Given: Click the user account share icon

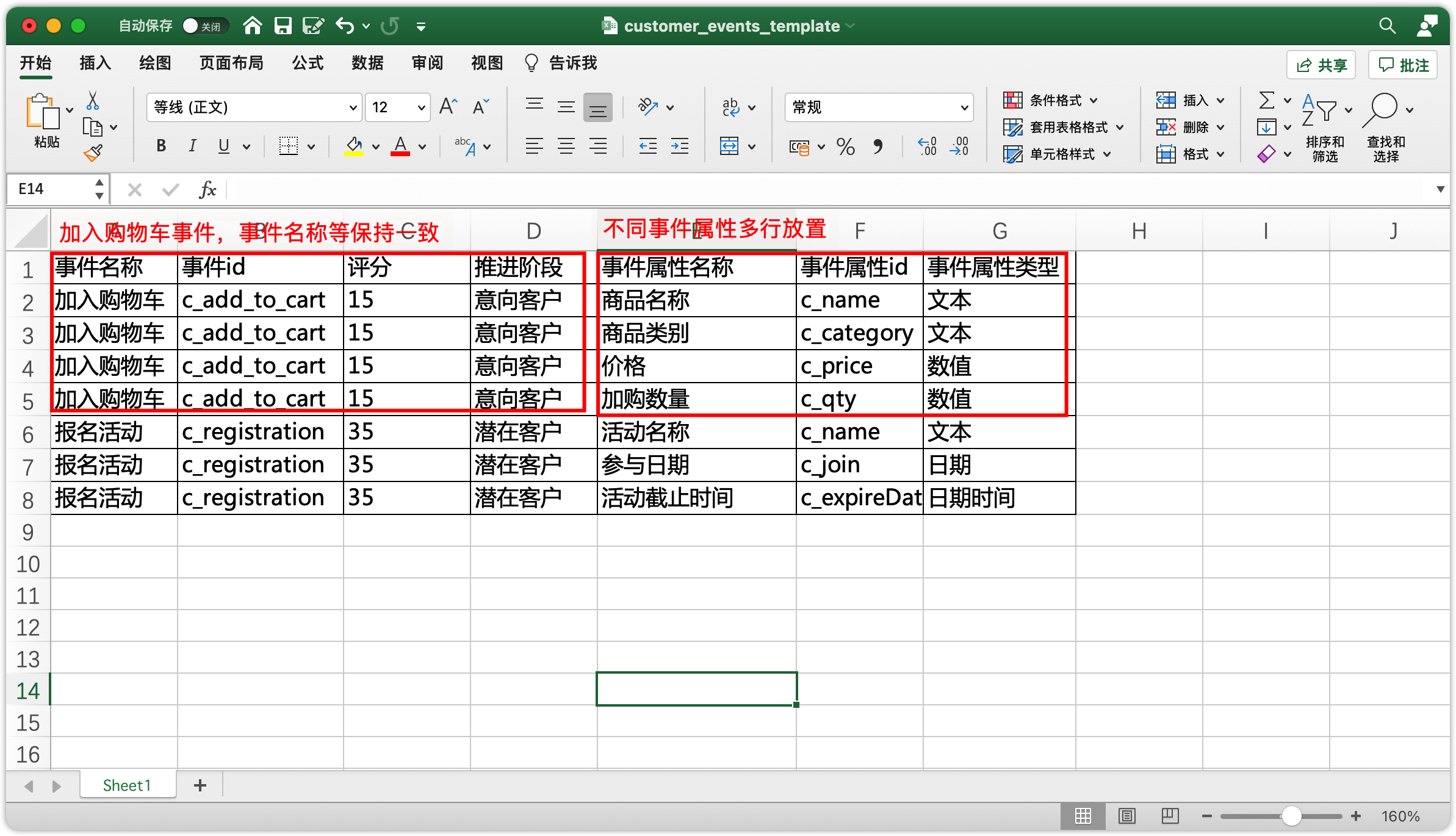Looking at the screenshot, I should (x=1427, y=26).
